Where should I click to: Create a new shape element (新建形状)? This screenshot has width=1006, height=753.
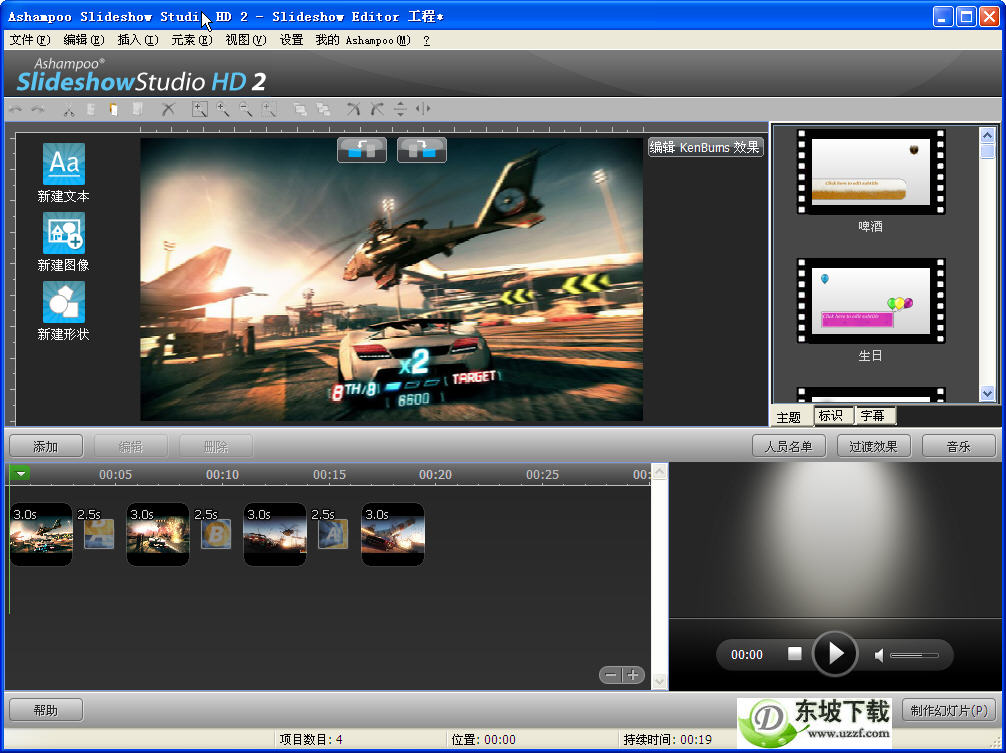[63, 312]
